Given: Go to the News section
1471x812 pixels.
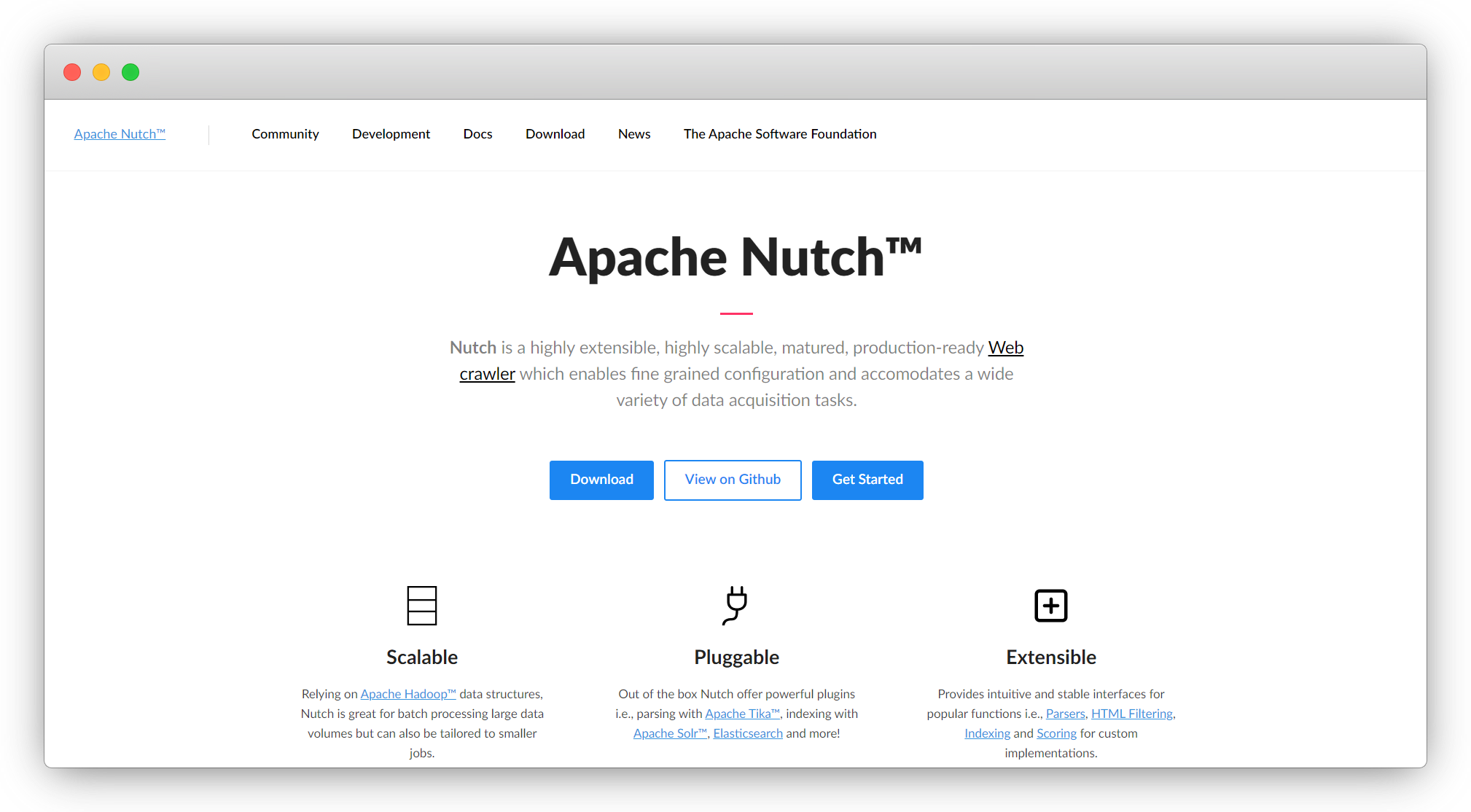Looking at the screenshot, I should [634, 134].
